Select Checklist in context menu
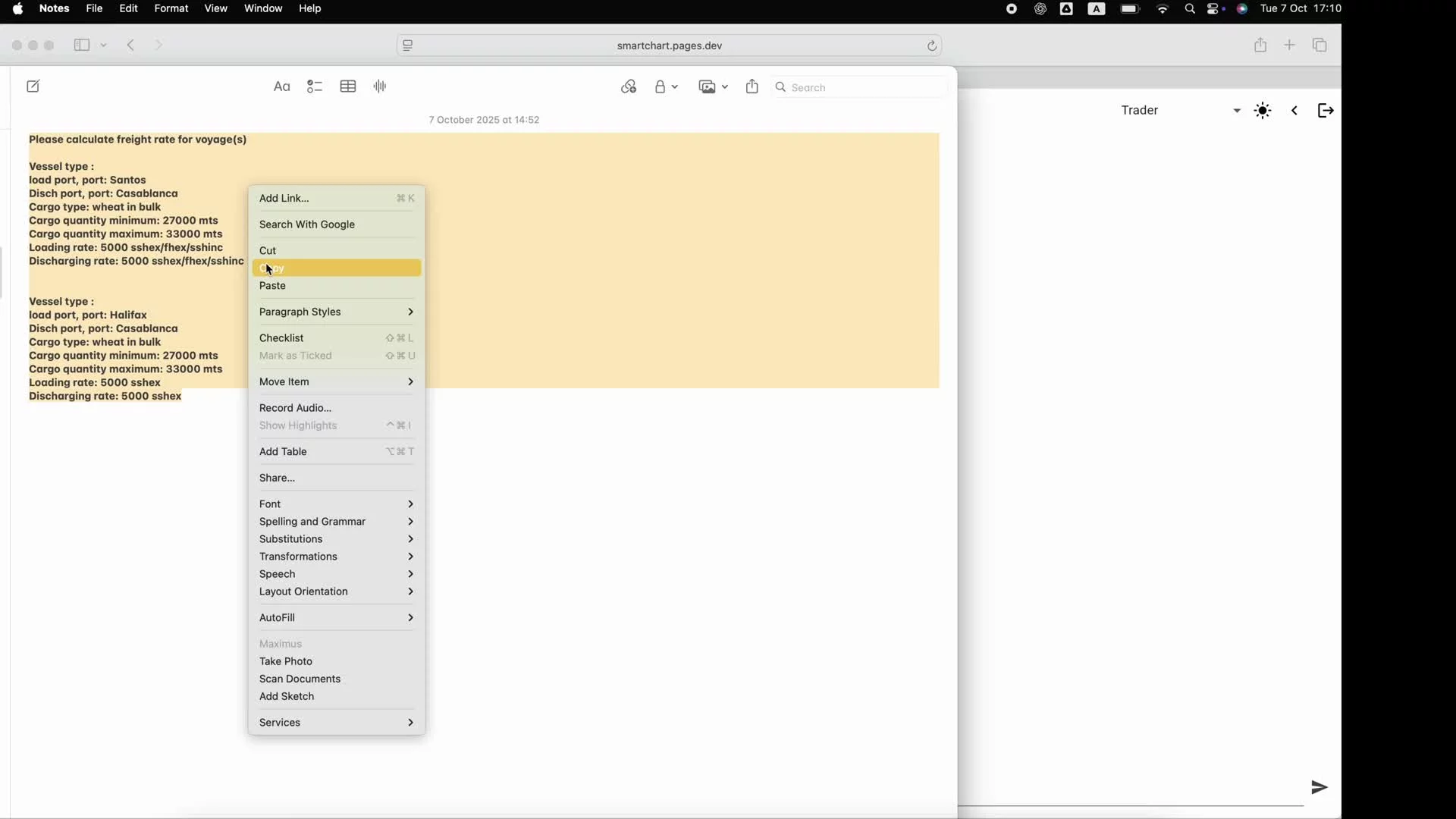The height and width of the screenshot is (819, 1456). click(x=282, y=338)
